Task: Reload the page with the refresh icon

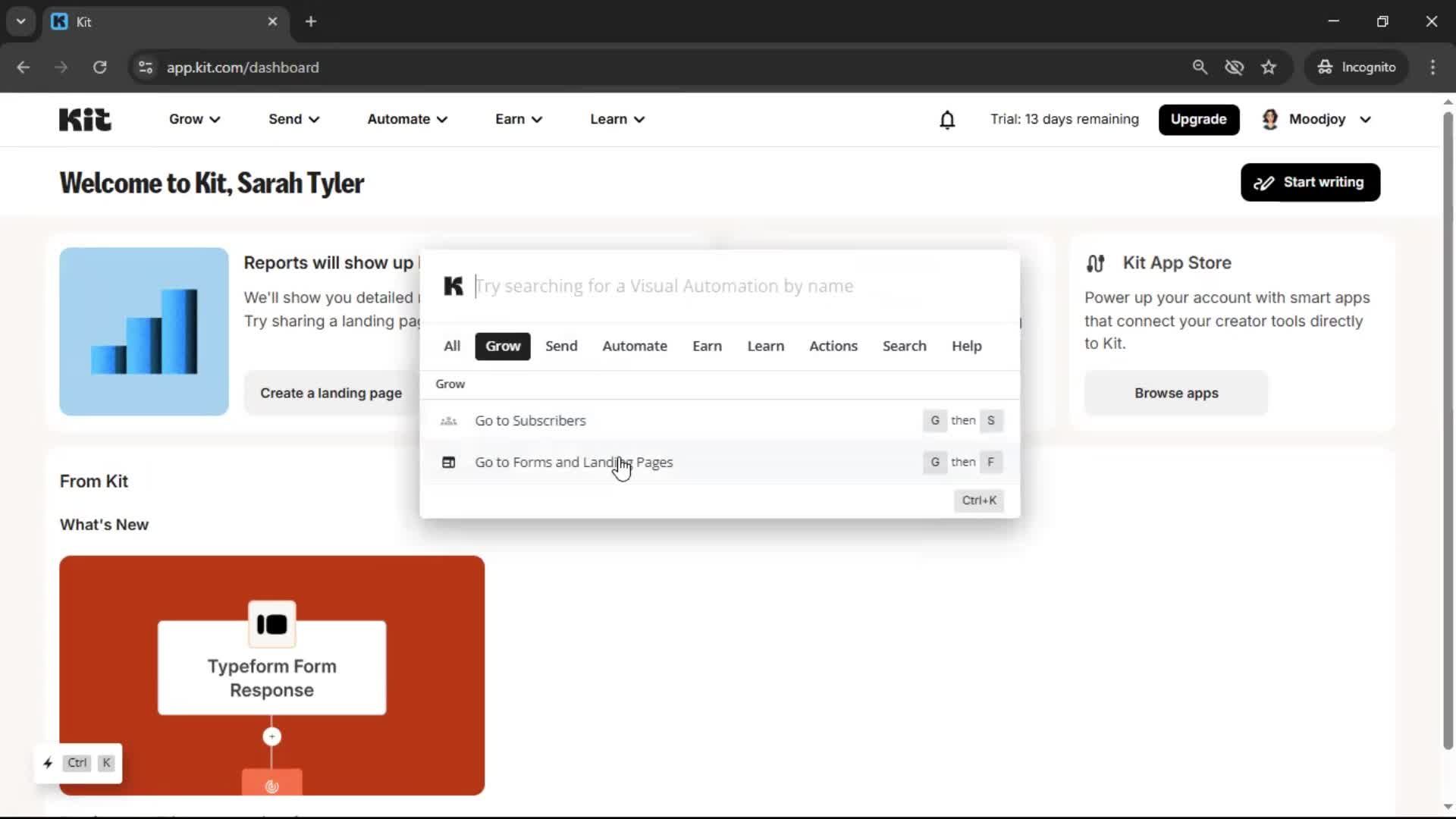Action: point(99,67)
